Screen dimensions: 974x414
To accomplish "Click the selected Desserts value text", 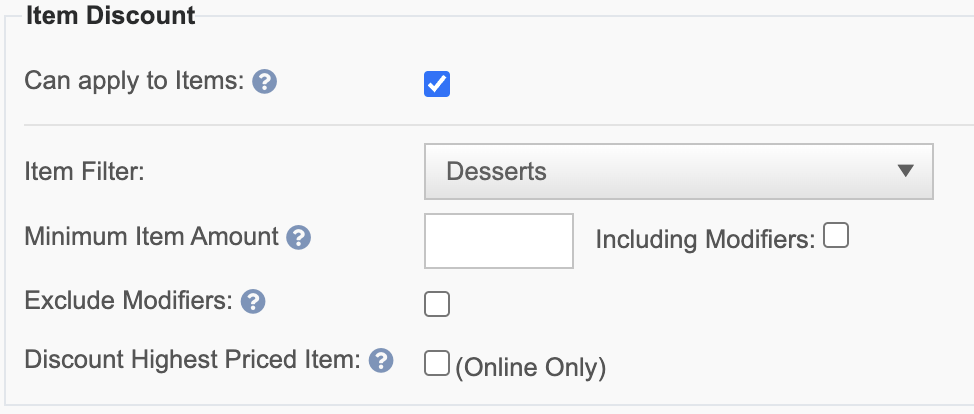I will 496,171.
